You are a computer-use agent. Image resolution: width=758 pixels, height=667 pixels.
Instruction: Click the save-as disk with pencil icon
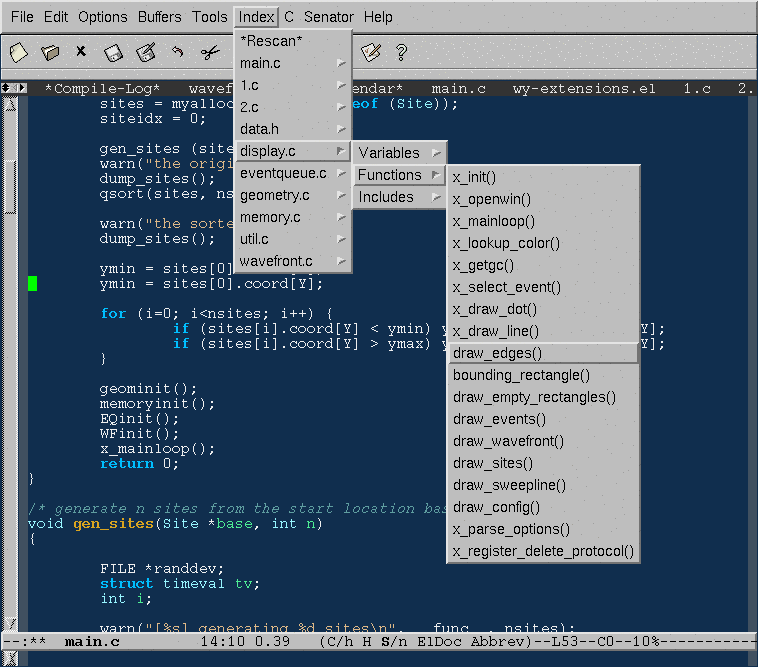tap(145, 52)
